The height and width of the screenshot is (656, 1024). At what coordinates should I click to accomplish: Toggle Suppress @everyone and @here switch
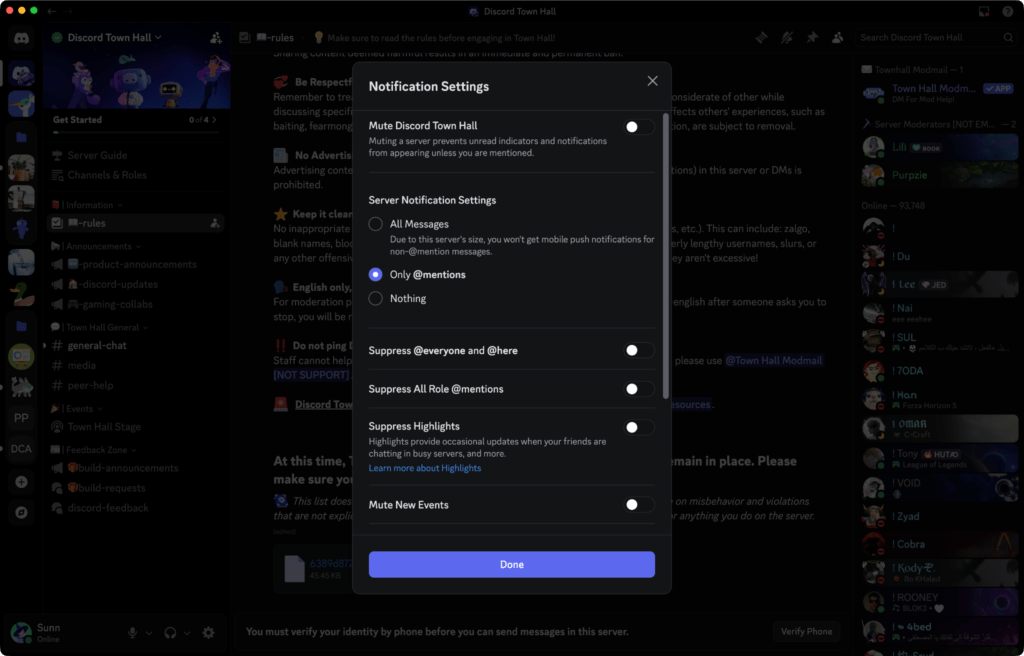639,350
